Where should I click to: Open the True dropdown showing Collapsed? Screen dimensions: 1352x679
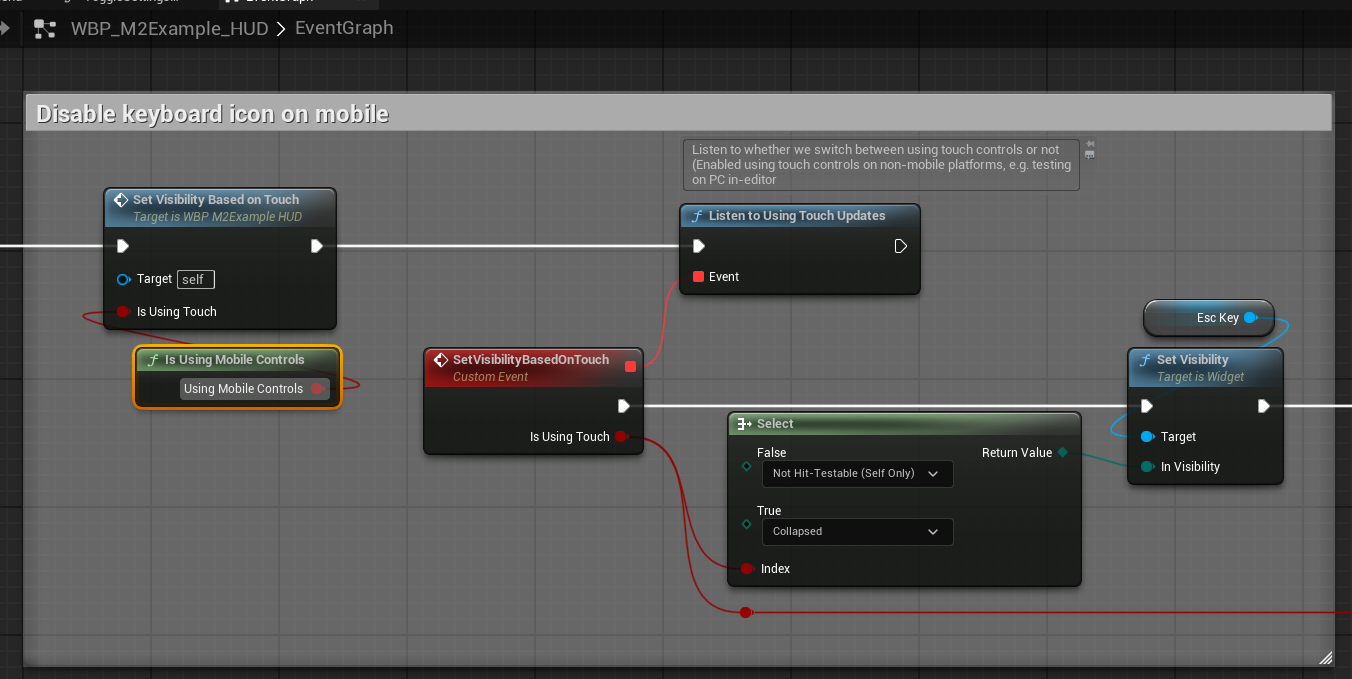tap(857, 532)
